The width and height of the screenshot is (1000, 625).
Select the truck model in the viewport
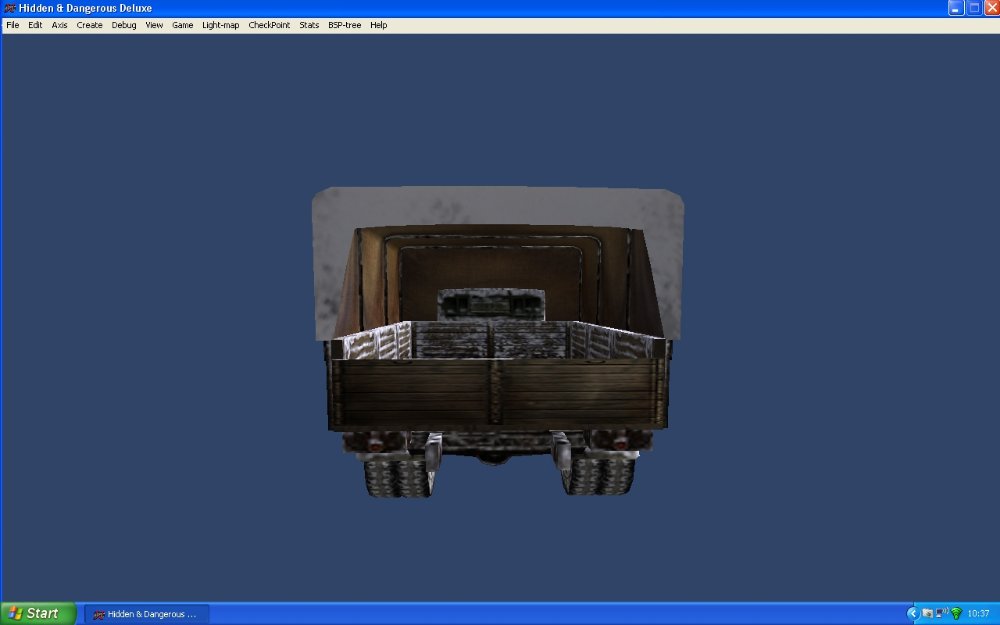[498, 342]
